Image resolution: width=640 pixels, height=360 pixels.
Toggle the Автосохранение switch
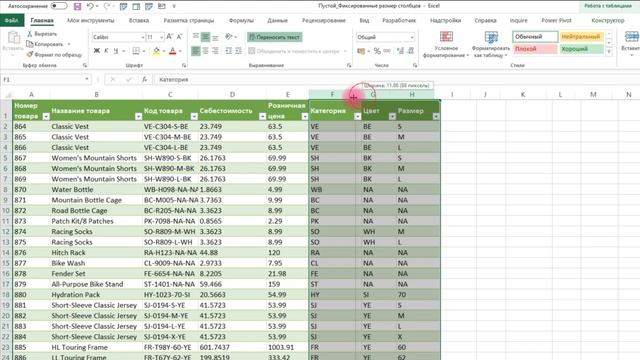59,6
